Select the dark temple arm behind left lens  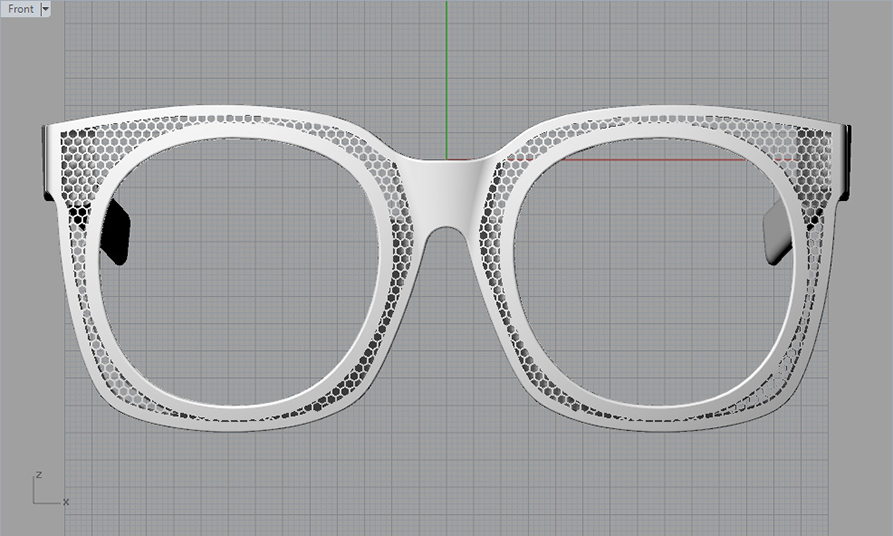(x=117, y=232)
